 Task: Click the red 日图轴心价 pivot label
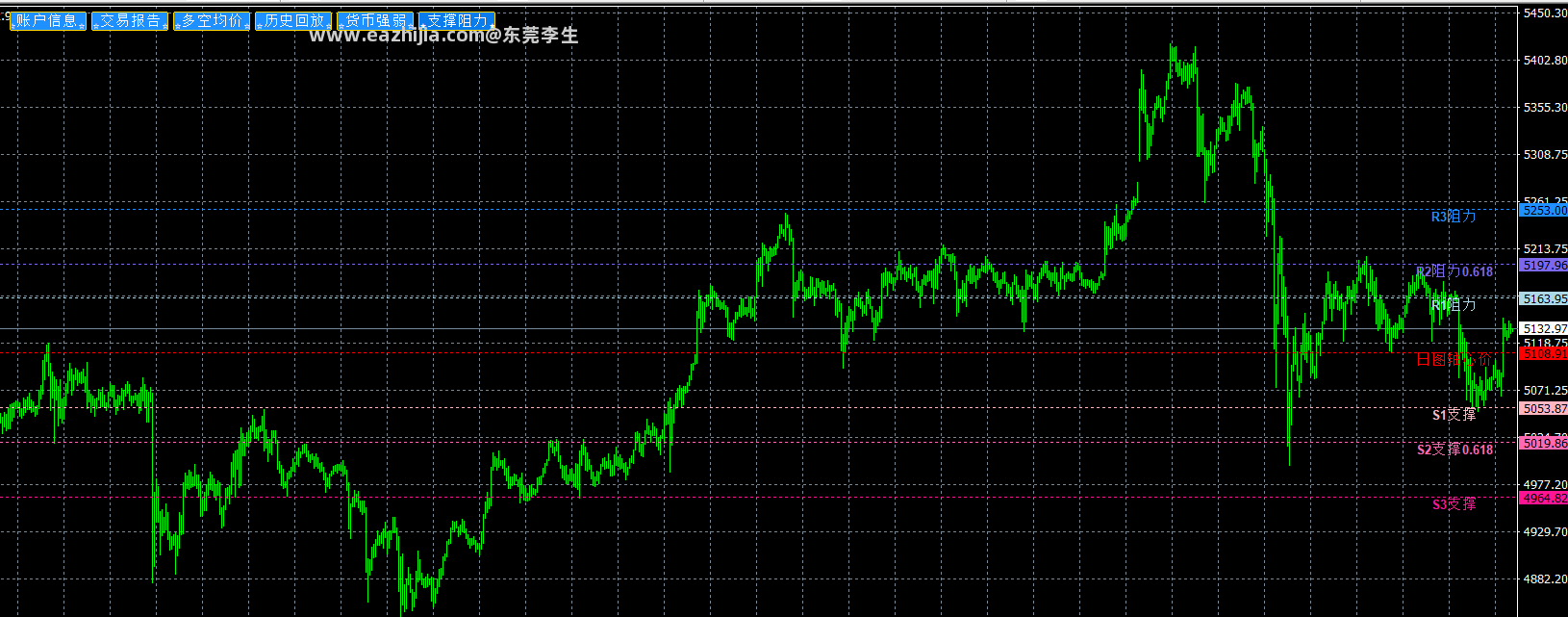click(1454, 359)
